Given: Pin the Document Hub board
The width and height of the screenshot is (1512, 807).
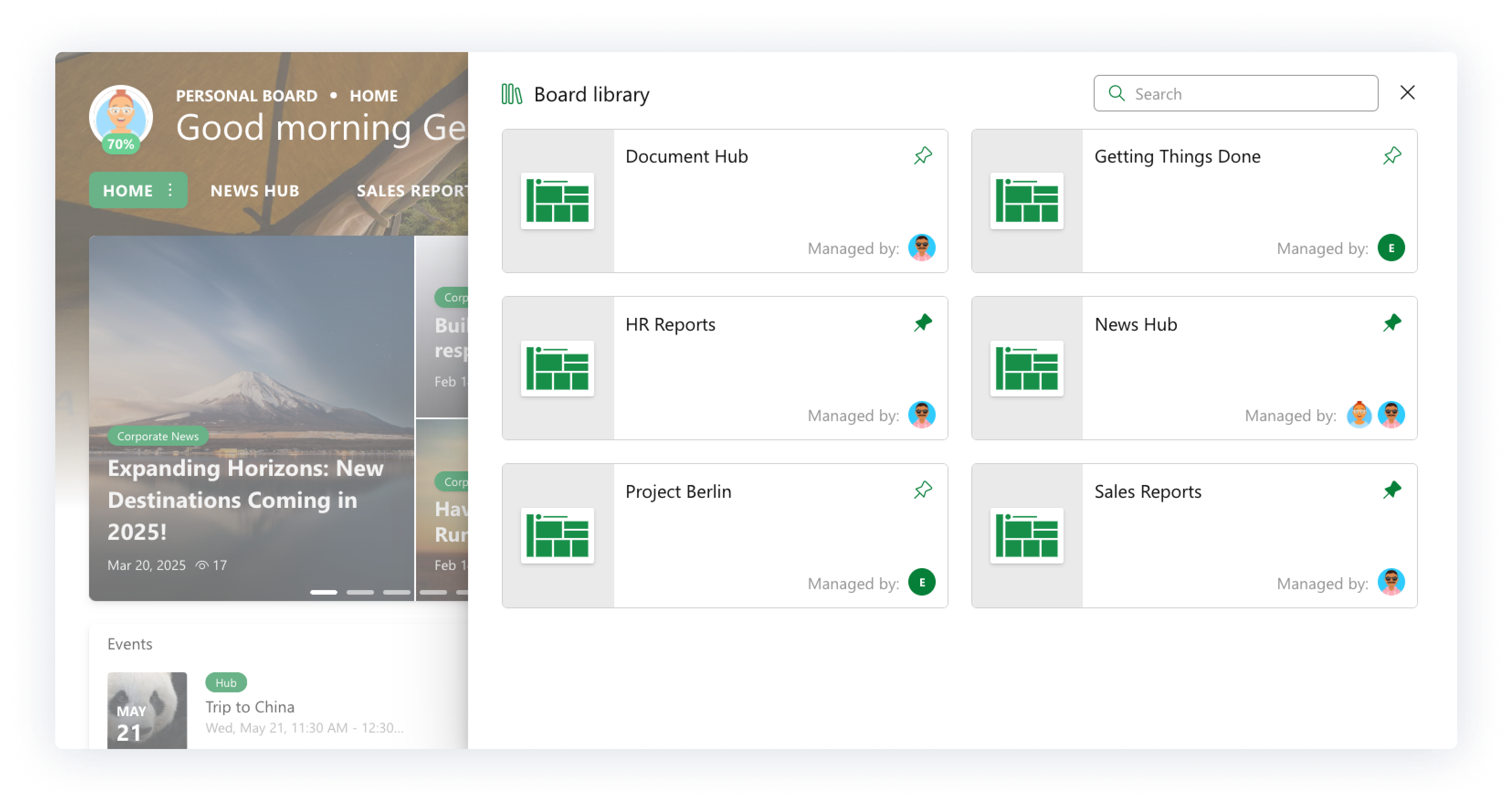Looking at the screenshot, I should pos(922,156).
